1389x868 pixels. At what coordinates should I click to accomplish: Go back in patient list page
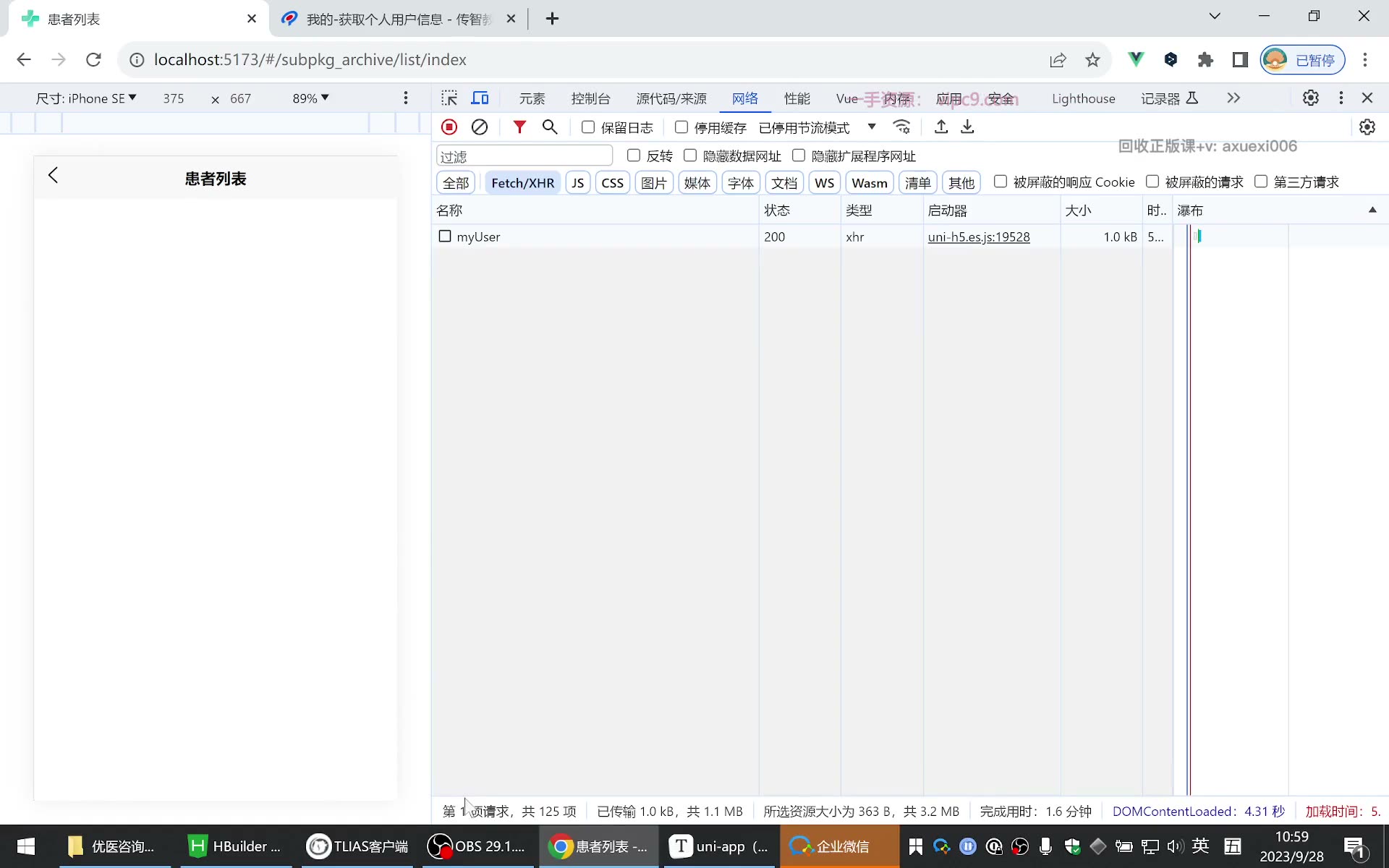(x=53, y=175)
